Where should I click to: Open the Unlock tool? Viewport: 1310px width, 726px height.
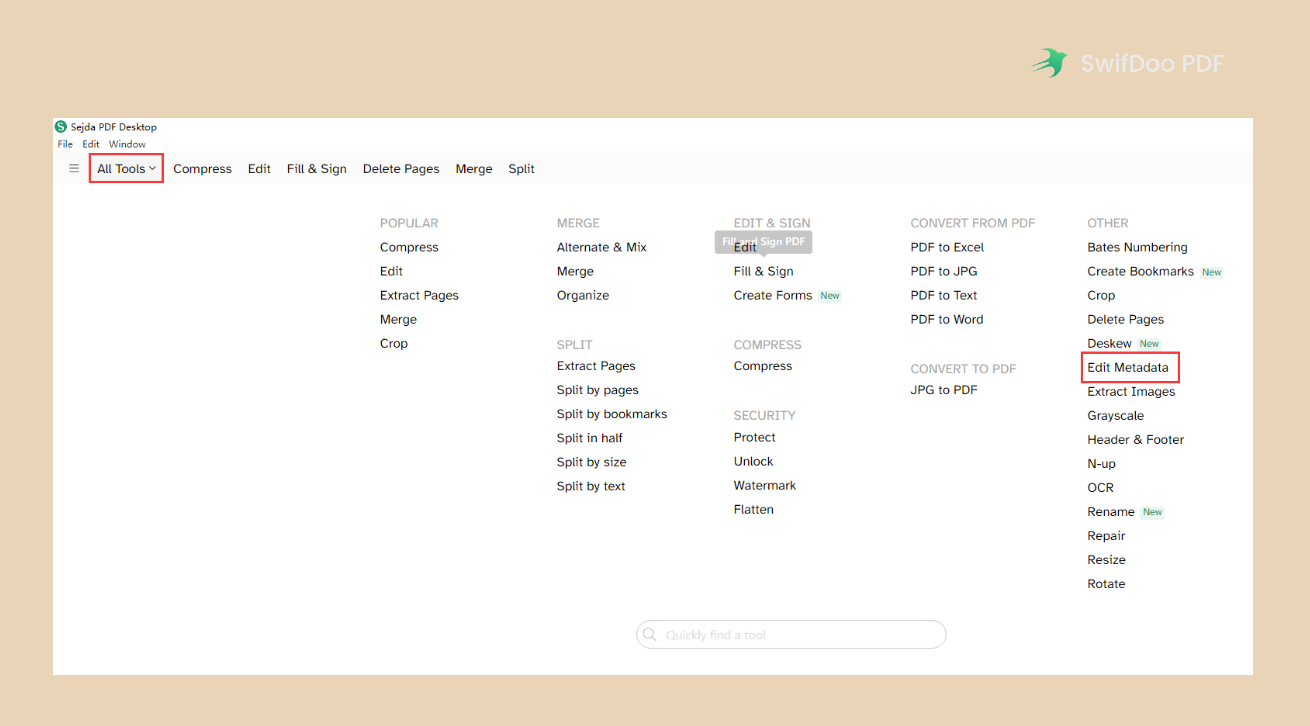pos(754,461)
